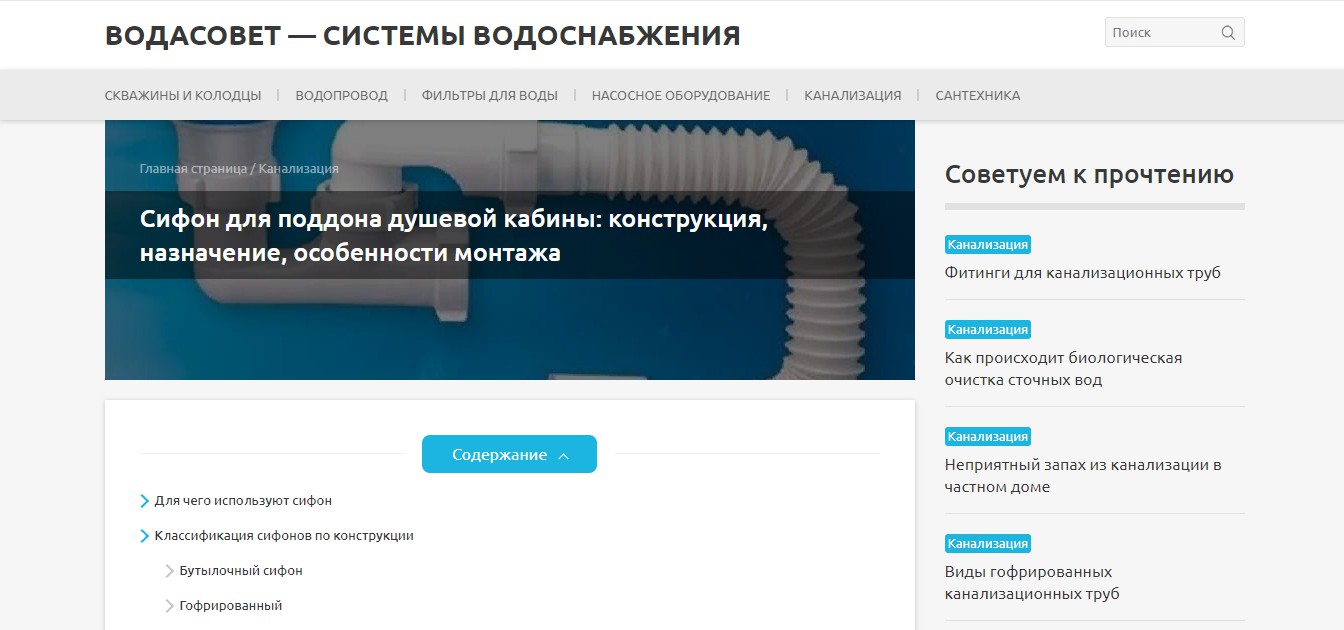Click Канализация tag above Виды гофрированных article

(987, 543)
